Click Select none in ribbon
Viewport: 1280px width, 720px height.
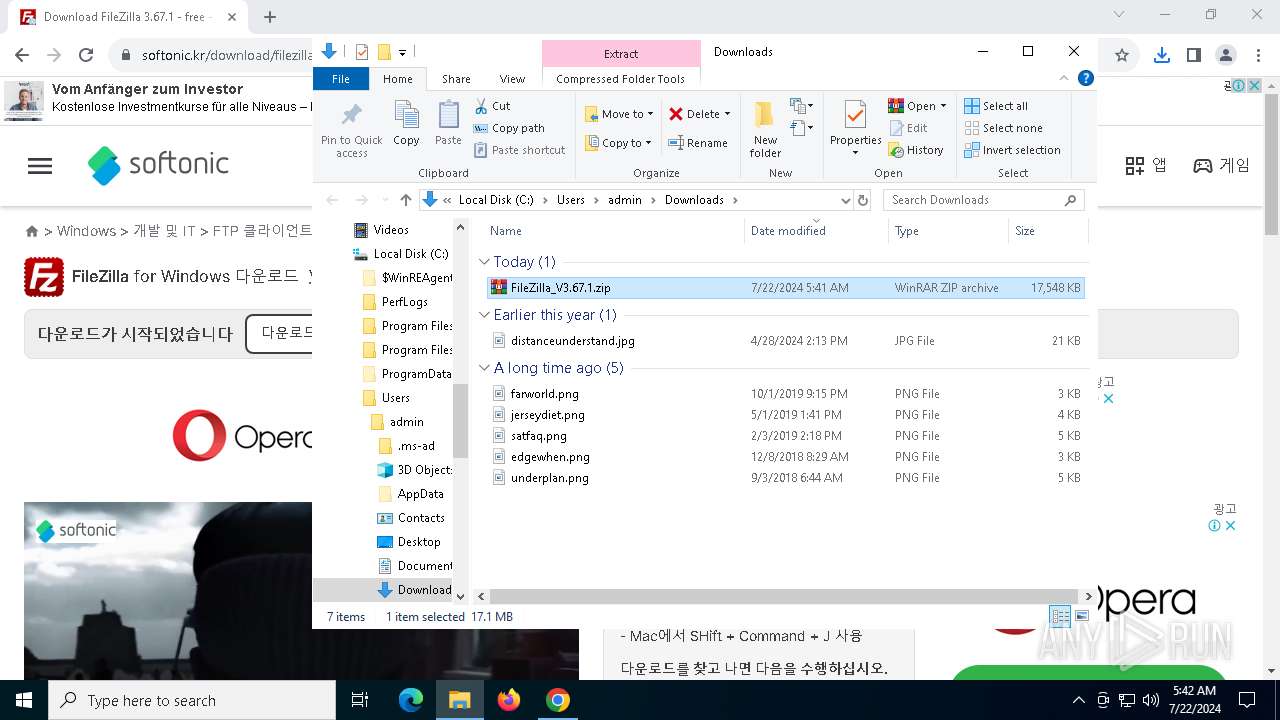click(1003, 128)
